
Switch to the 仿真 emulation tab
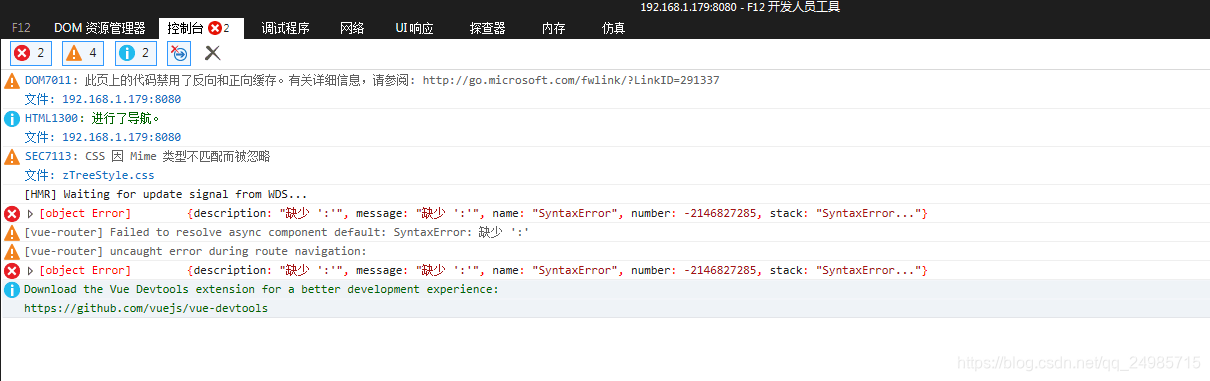613,28
